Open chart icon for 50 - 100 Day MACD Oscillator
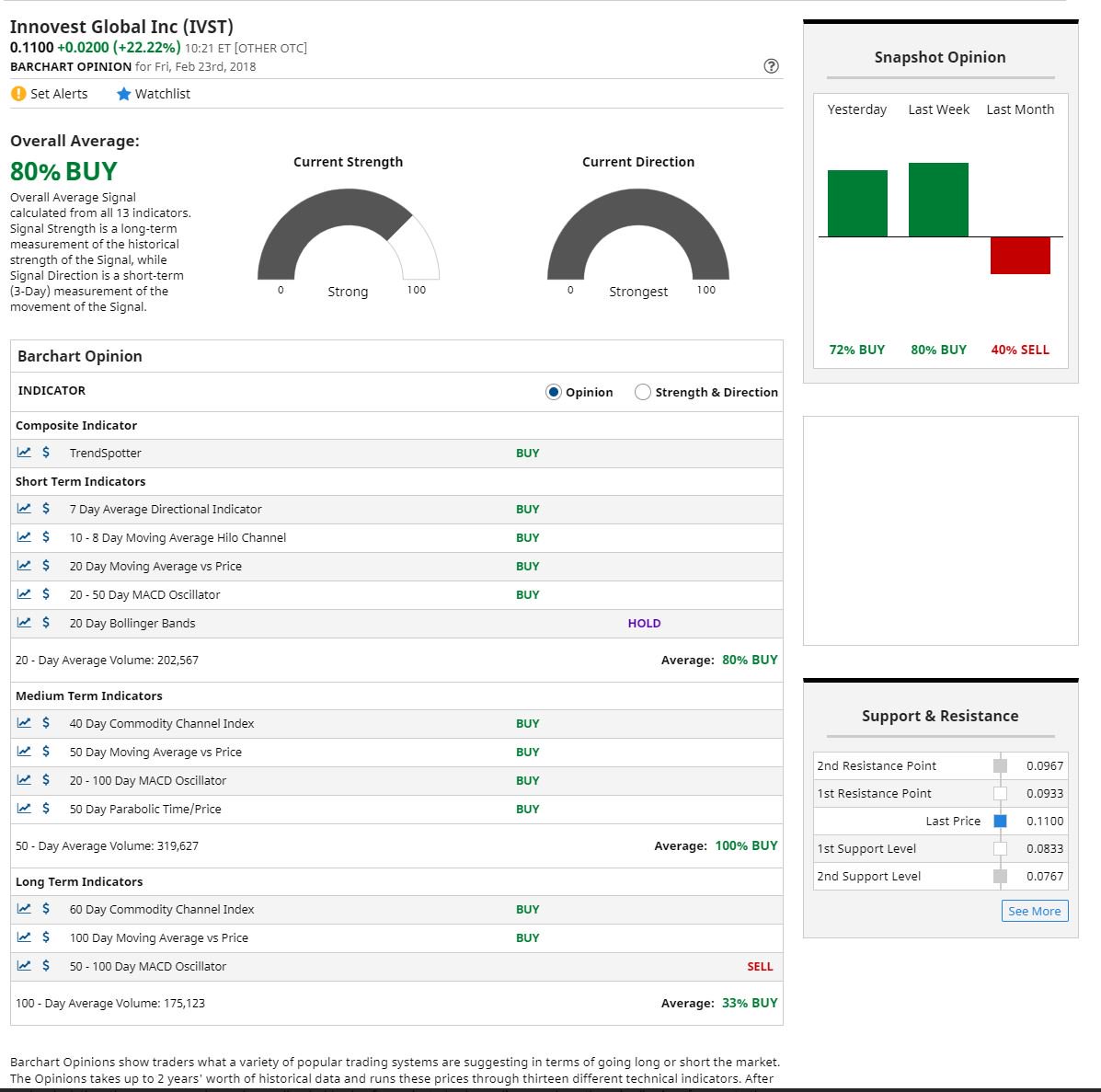This screenshot has height=1092, width=1101. [24, 966]
